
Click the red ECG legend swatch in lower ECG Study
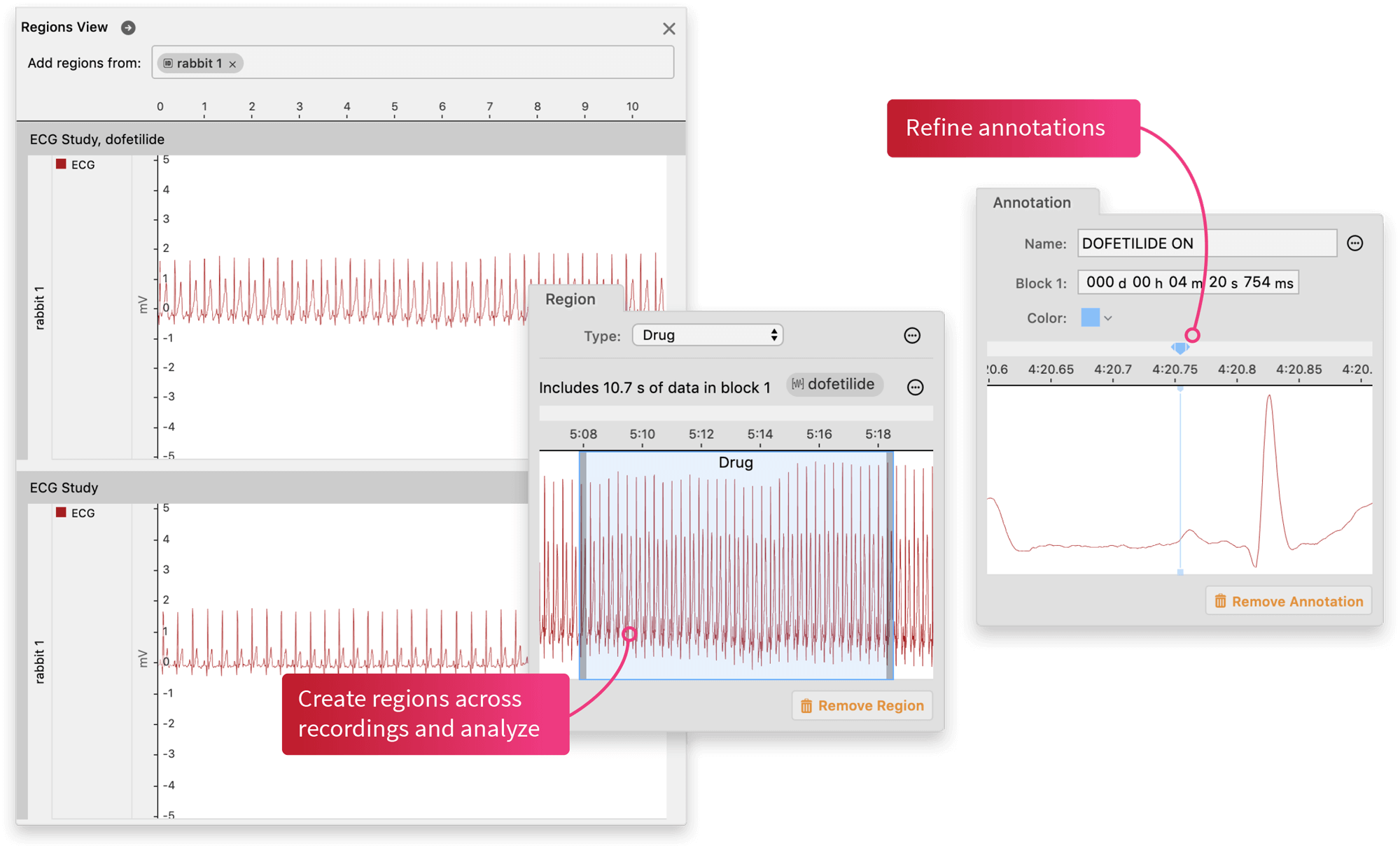coord(59,512)
